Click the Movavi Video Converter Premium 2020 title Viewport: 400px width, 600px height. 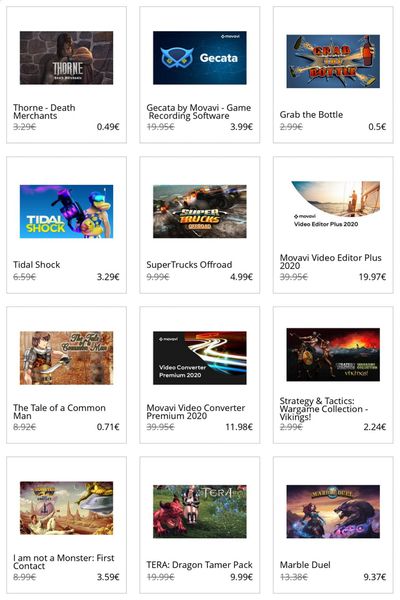(x=196, y=411)
